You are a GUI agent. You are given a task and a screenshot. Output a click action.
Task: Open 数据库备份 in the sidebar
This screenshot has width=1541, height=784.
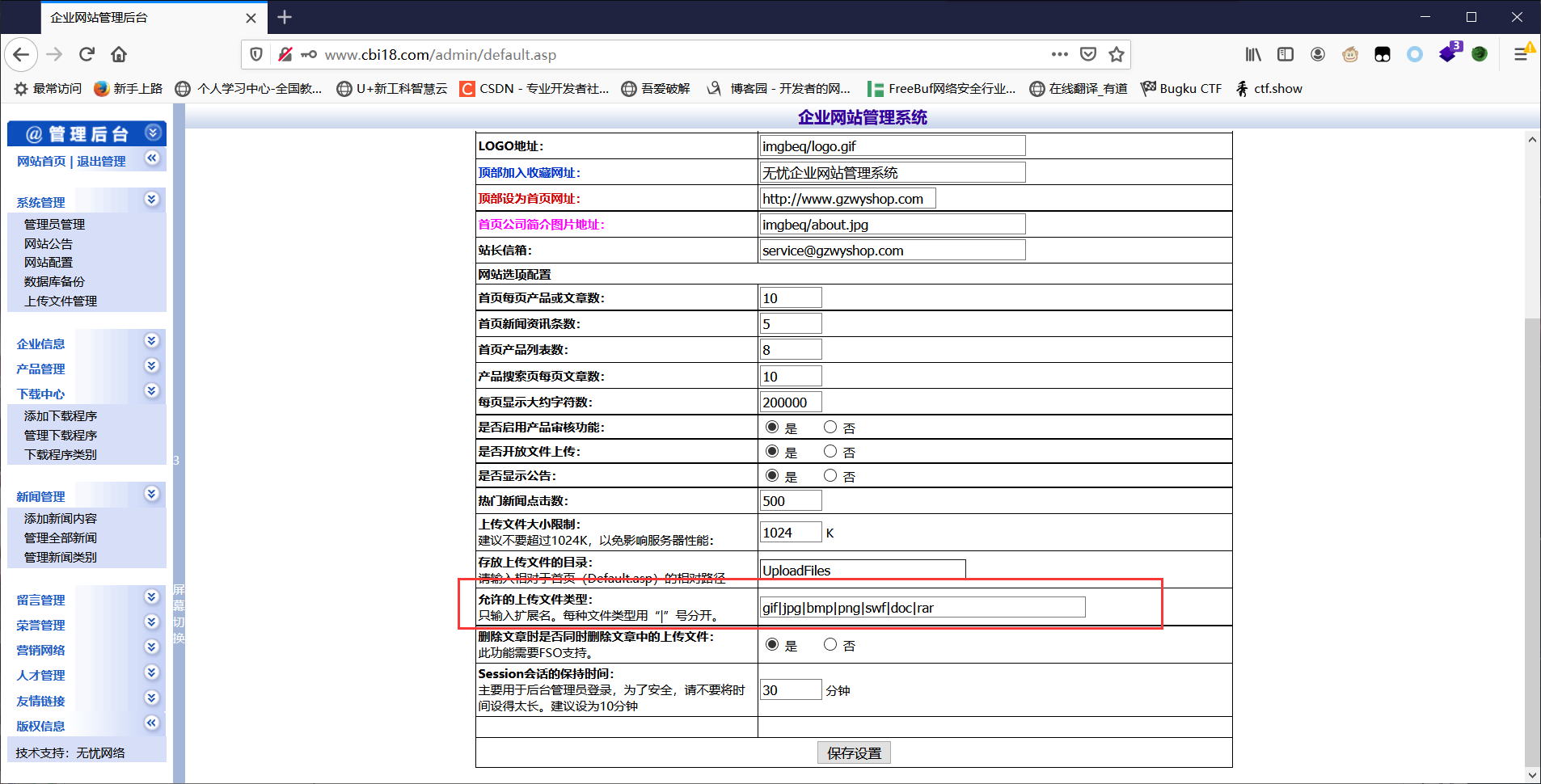tap(54, 281)
